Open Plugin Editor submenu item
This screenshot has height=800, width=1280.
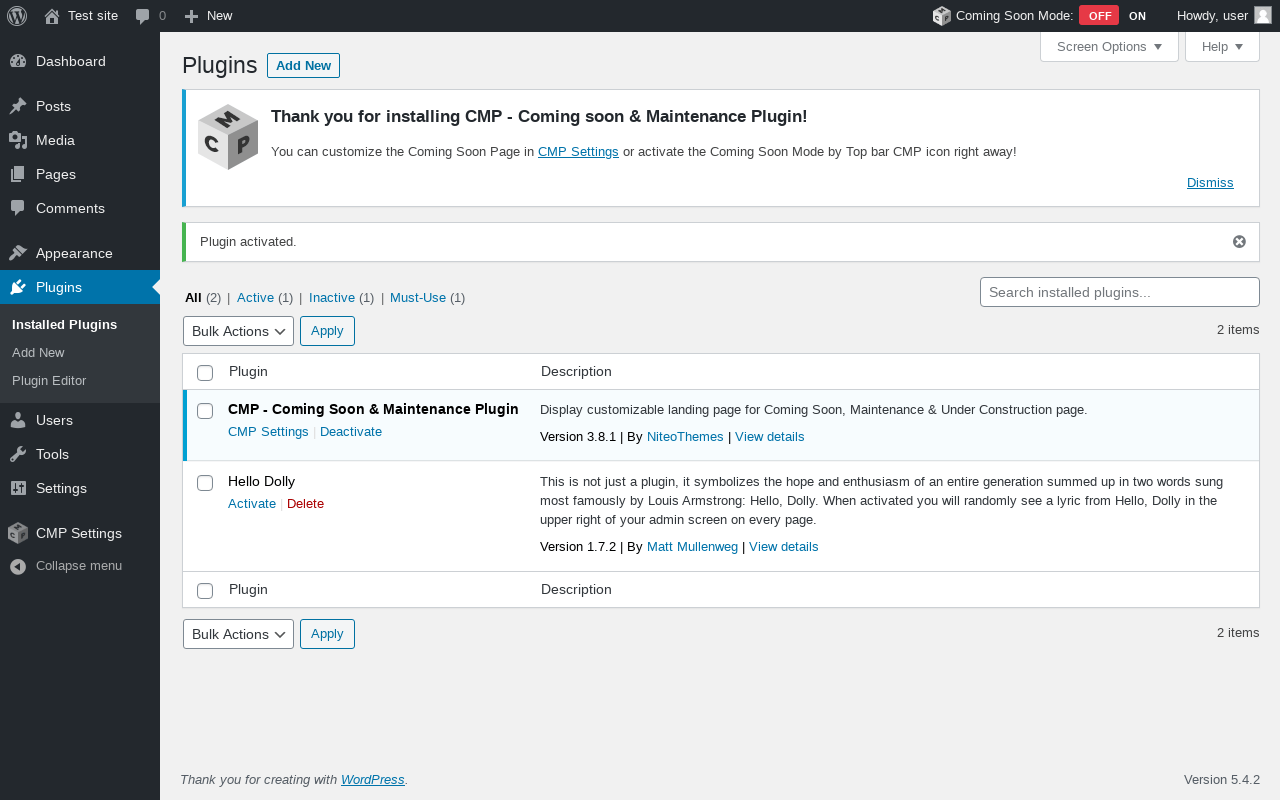[x=49, y=381]
